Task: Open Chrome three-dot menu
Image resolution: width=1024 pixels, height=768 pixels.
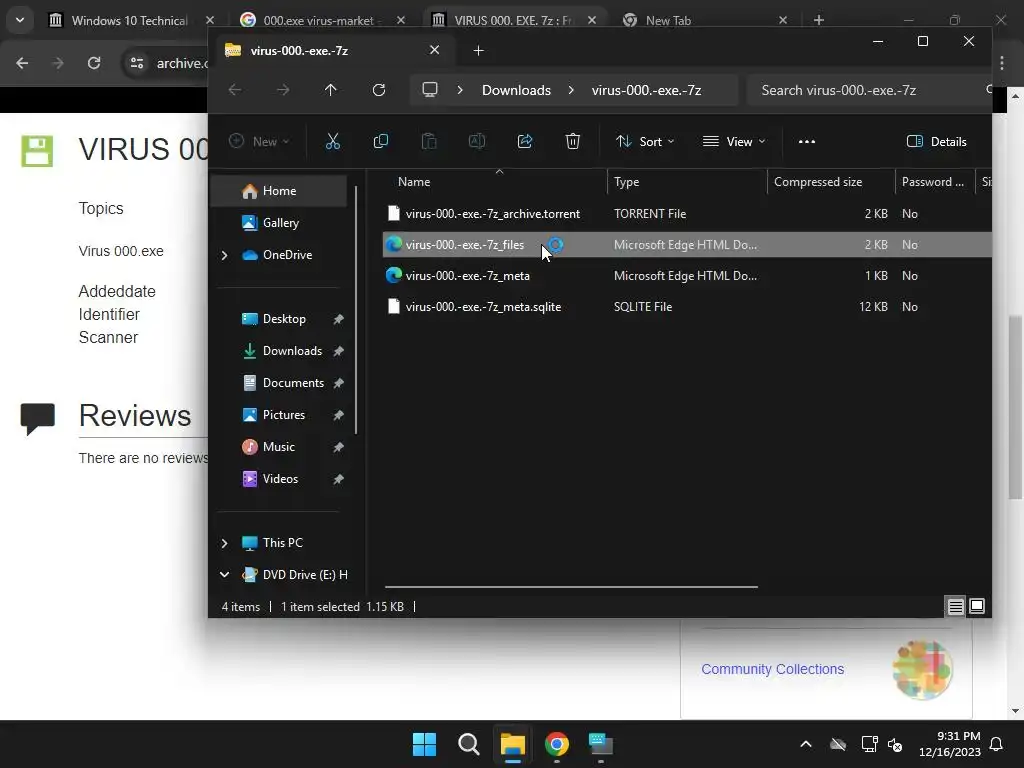Action: [1002, 63]
